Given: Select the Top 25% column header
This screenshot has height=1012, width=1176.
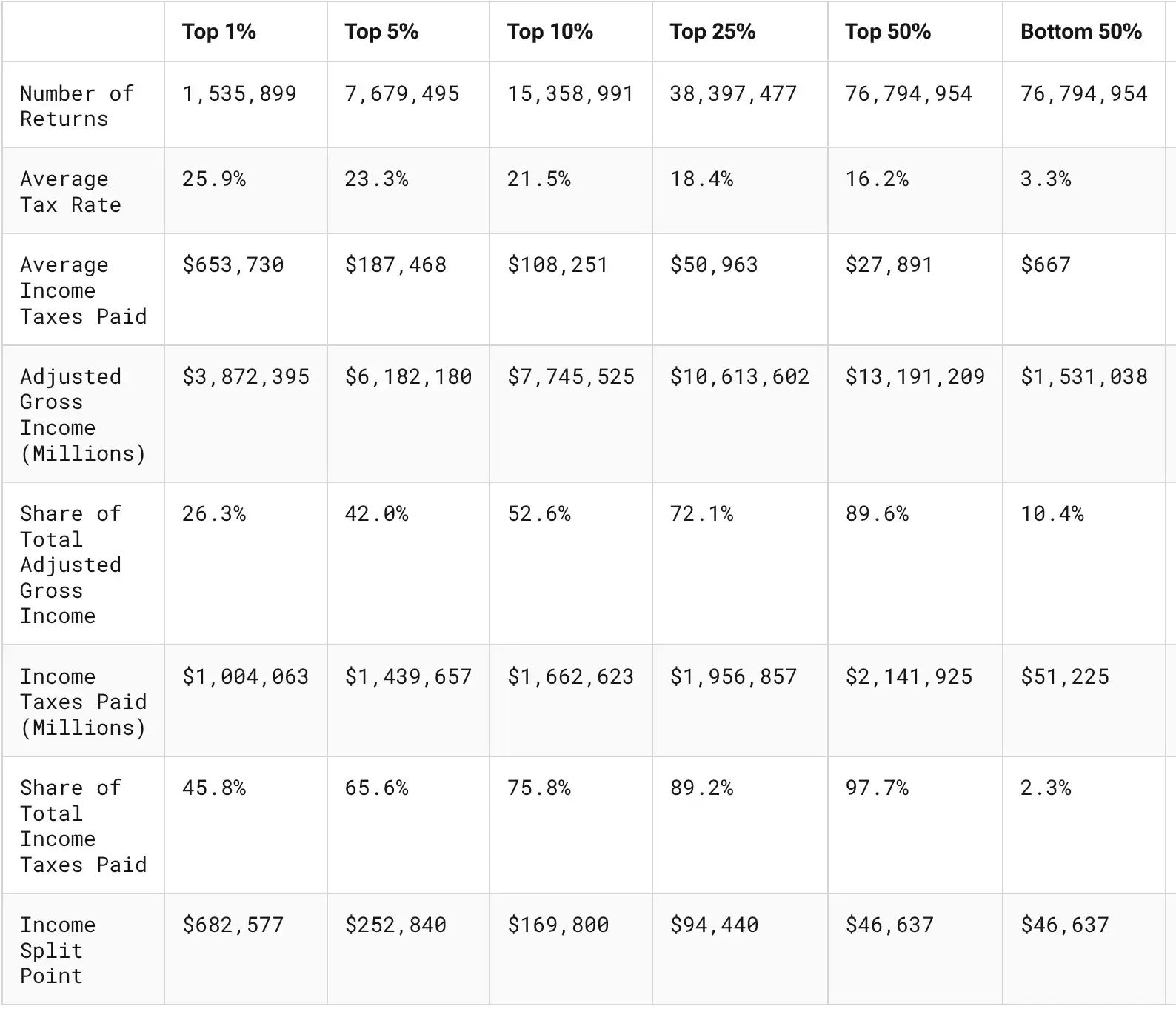Looking at the screenshot, I should point(712,32).
